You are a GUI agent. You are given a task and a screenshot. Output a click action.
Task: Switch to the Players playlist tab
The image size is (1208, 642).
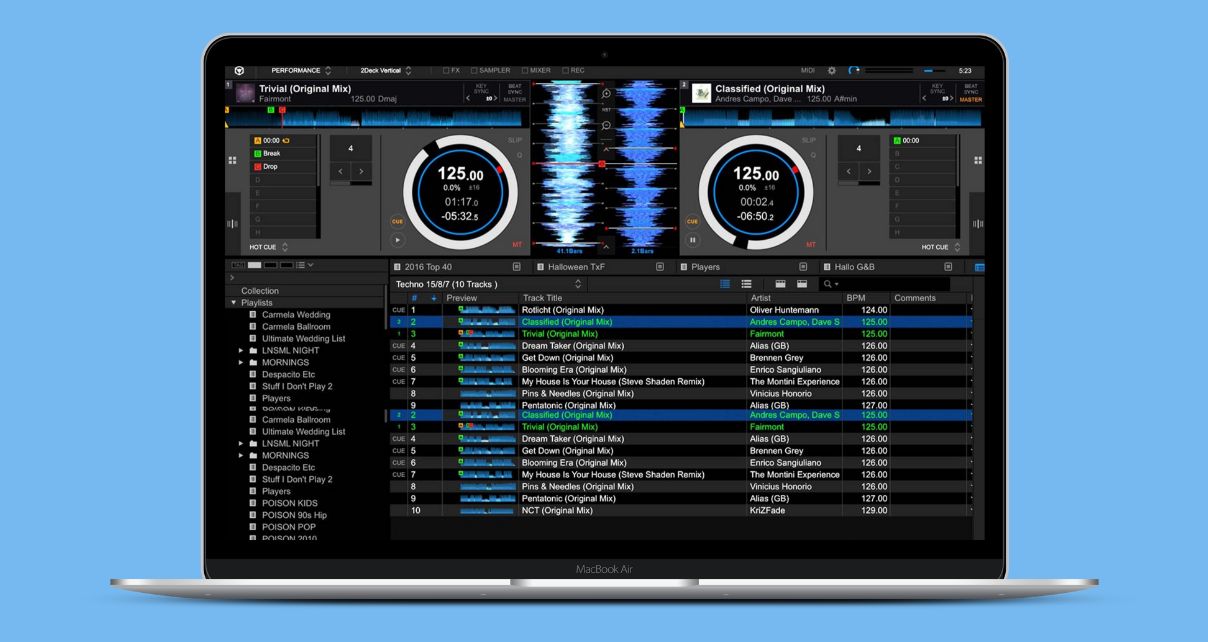pyautogui.click(x=704, y=267)
